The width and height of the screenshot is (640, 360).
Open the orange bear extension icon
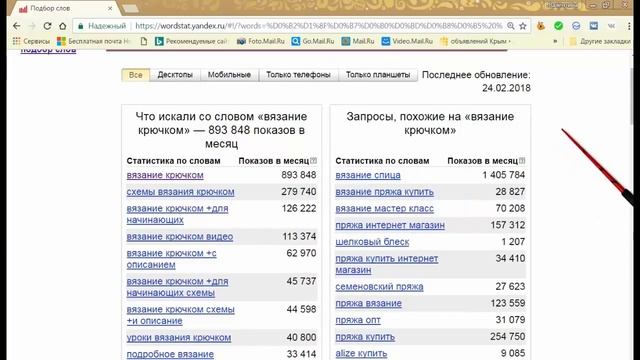[541, 26]
